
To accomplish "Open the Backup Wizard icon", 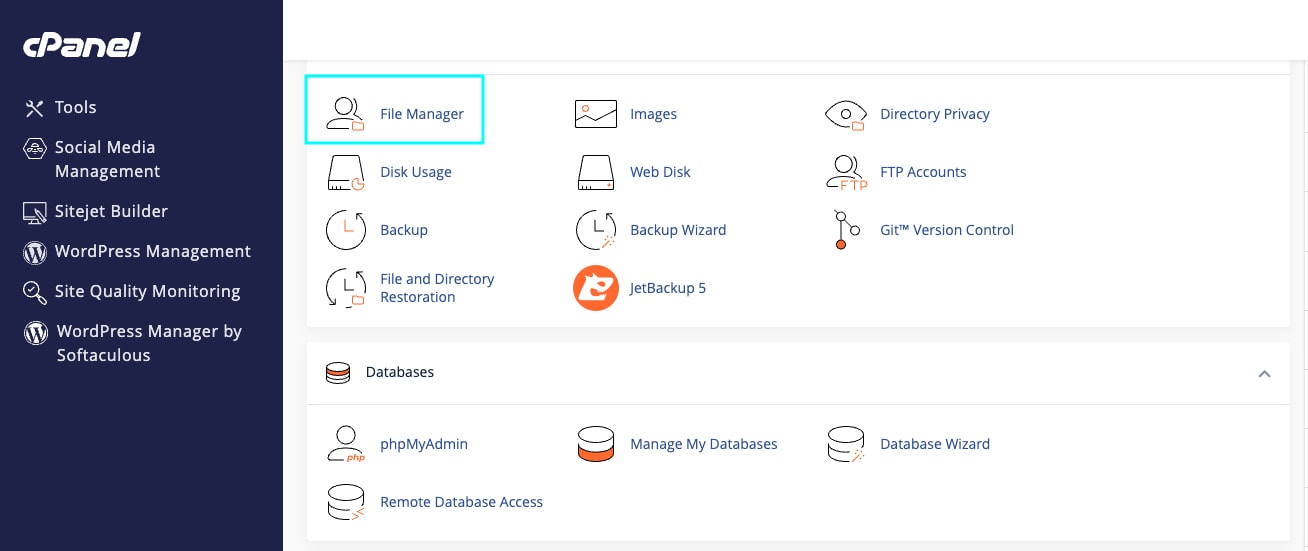I will pos(595,230).
